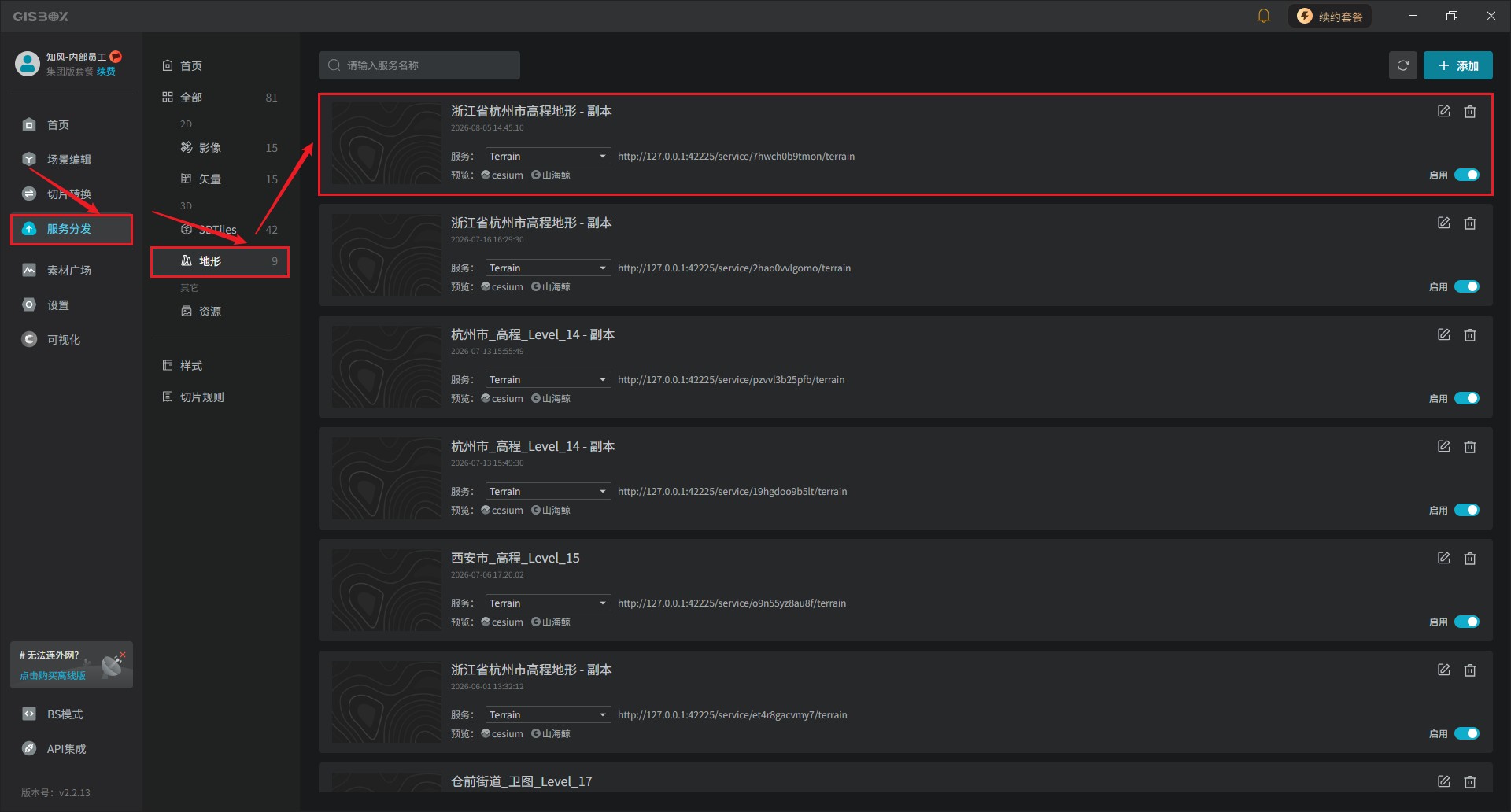Filter services by 矢量
The width and height of the screenshot is (1511, 812).
pos(220,179)
